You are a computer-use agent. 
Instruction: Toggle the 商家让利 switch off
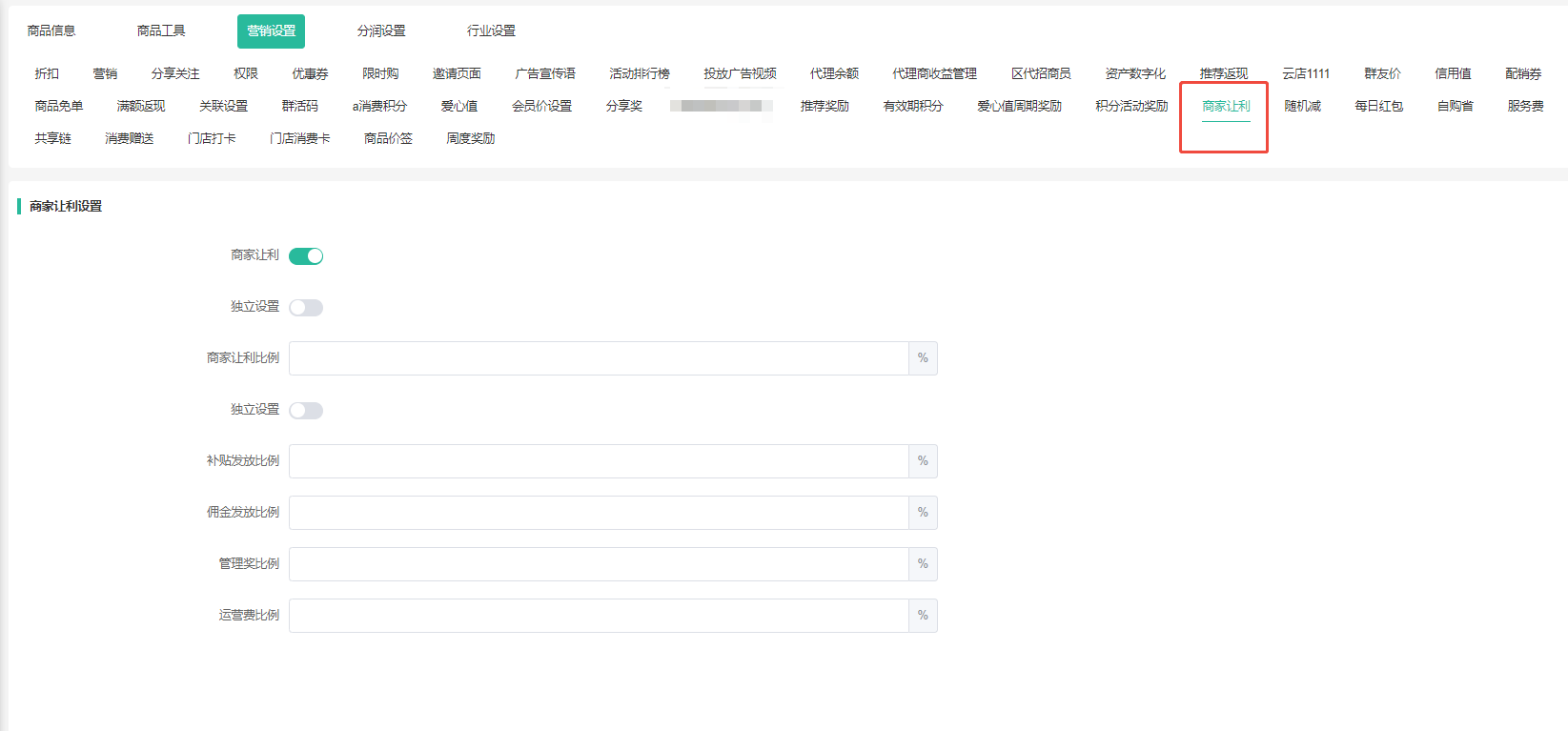click(306, 256)
